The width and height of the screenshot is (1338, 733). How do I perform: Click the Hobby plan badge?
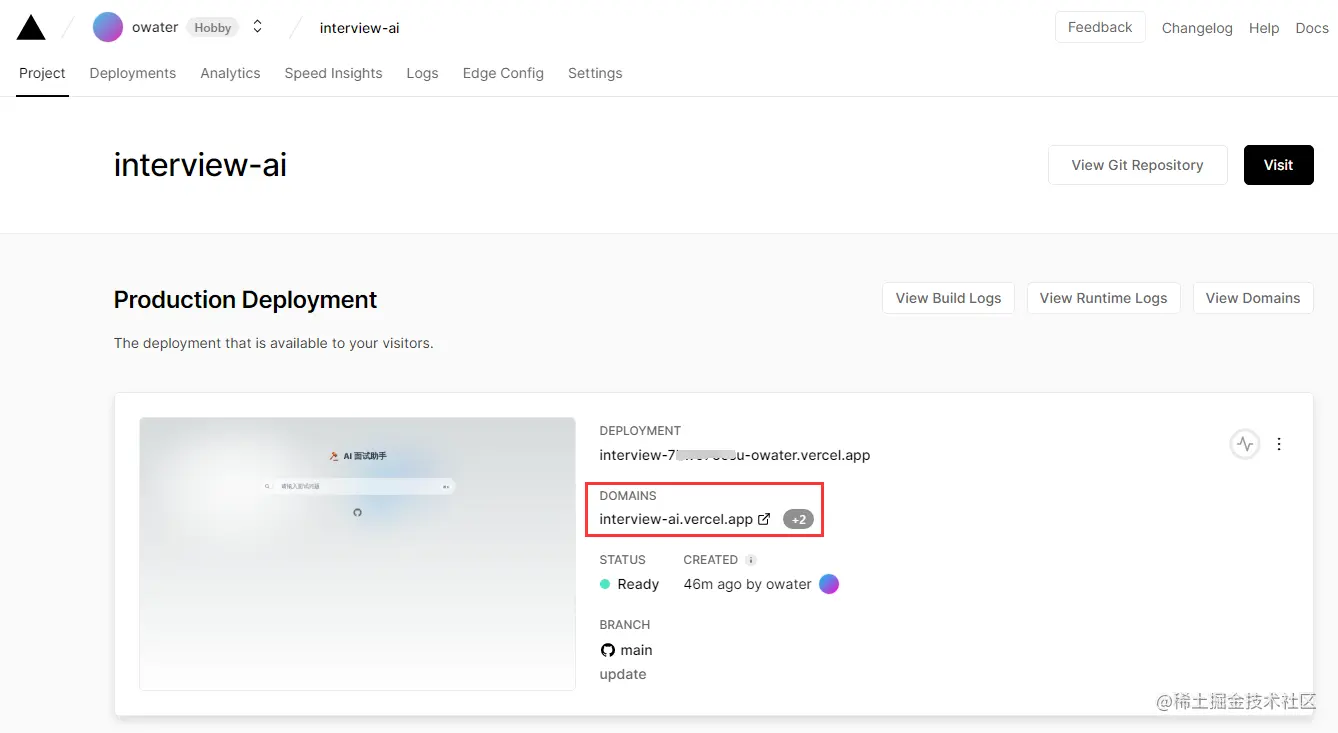(213, 28)
